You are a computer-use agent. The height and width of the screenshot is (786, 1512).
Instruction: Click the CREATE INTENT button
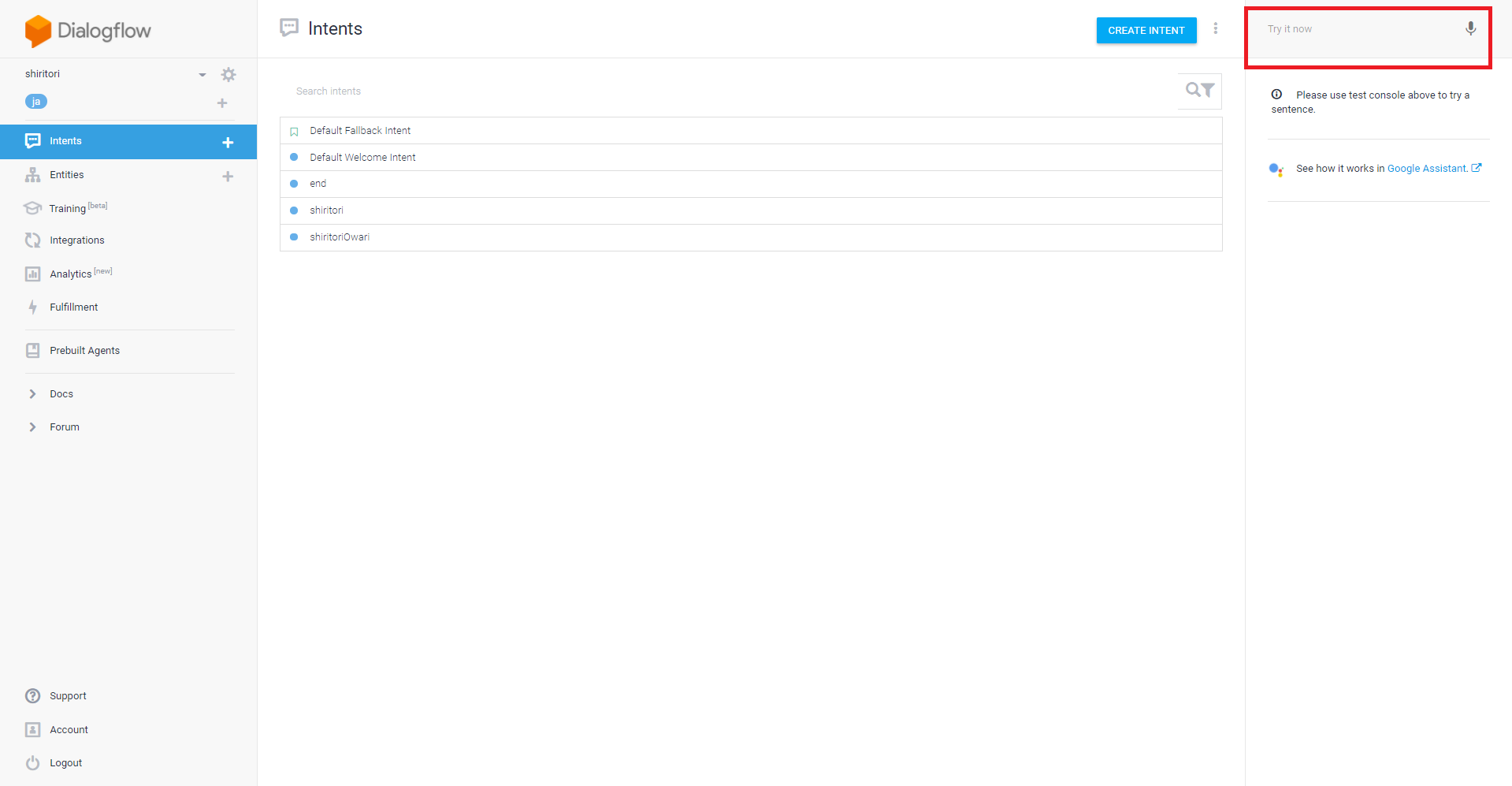point(1146,31)
